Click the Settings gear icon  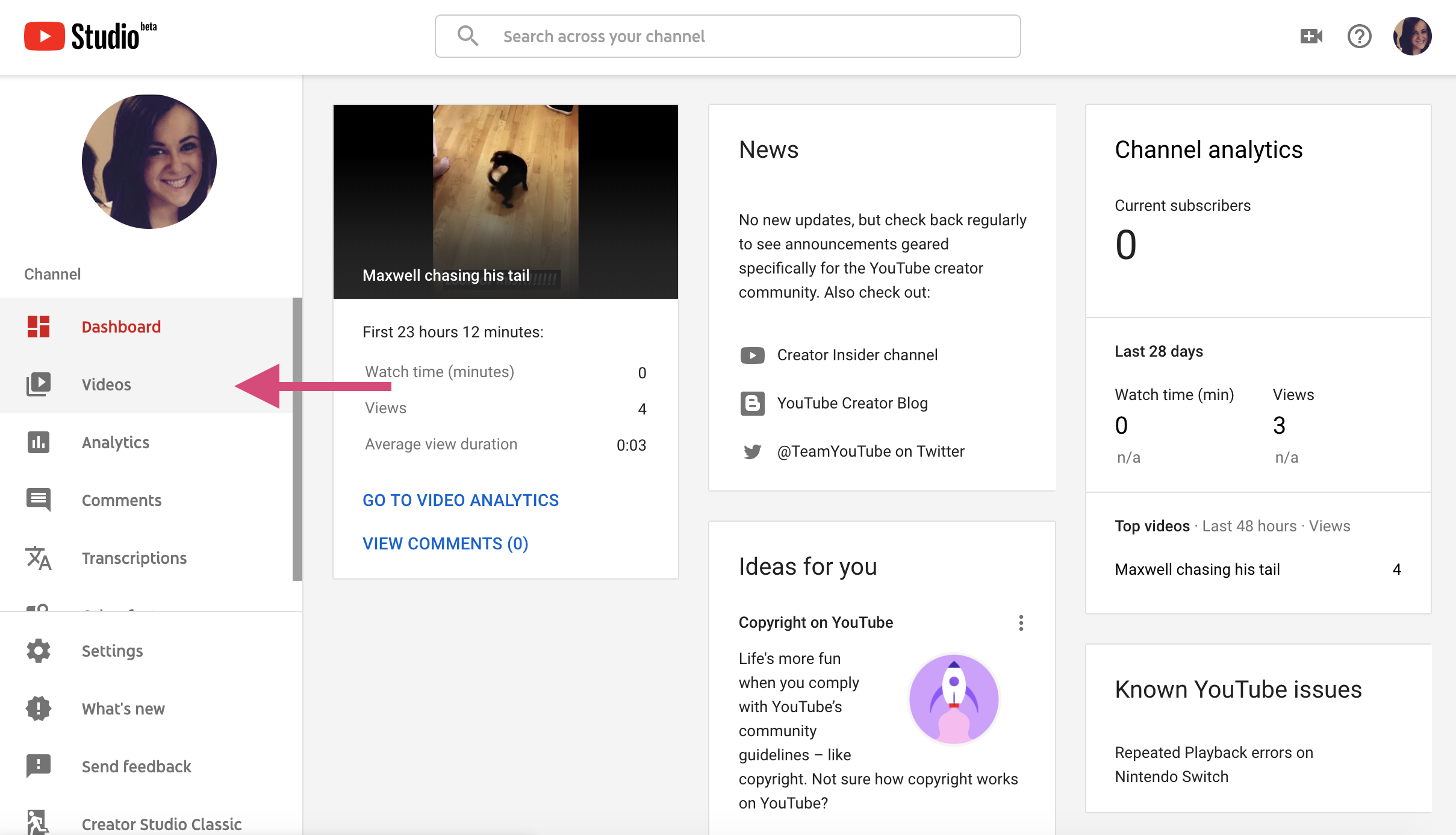(x=39, y=651)
